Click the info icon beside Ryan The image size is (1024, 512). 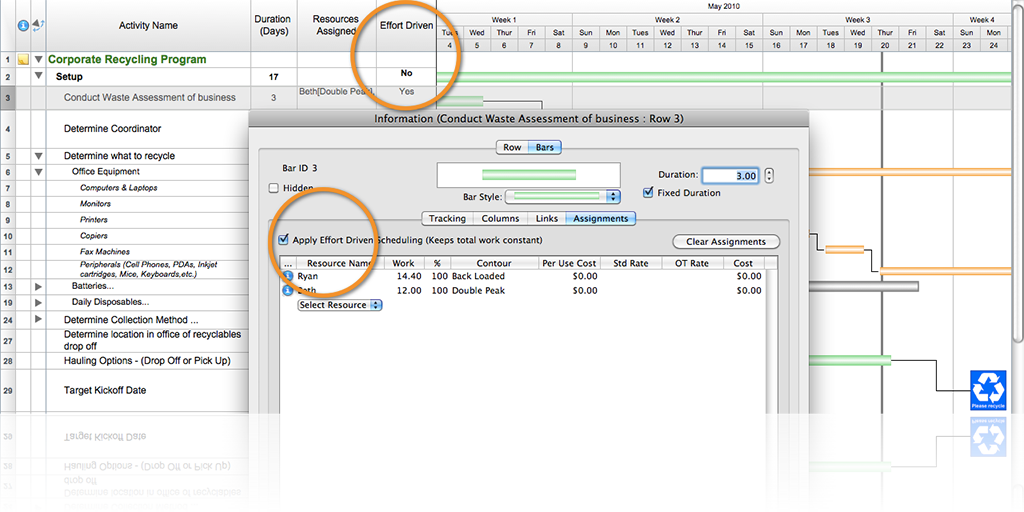click(x=288, y=276)
